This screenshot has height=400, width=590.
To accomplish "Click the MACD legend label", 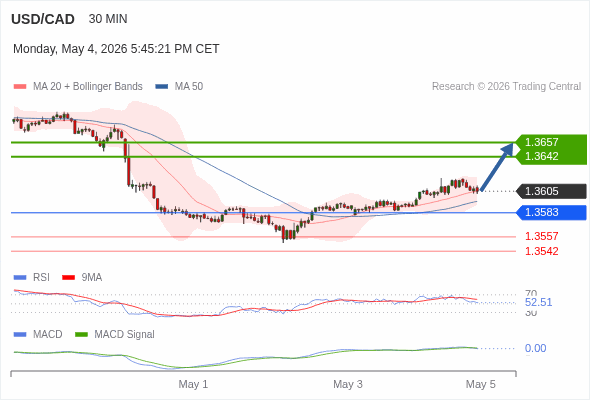I will (48, 334).
